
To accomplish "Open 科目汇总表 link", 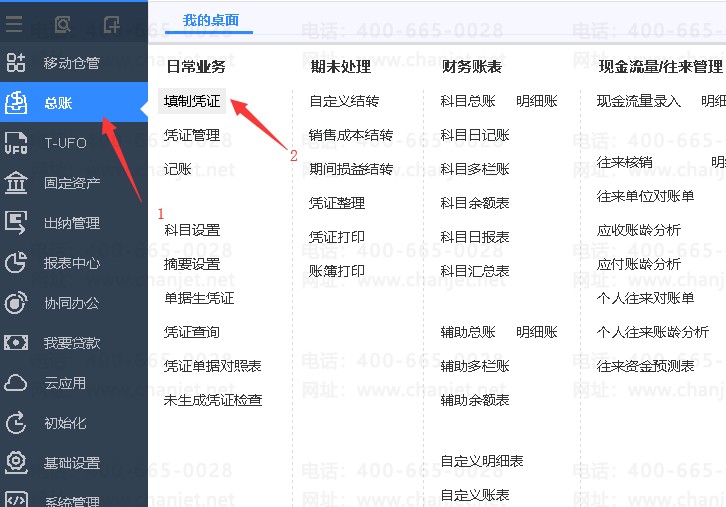I will pyautogui.click(x=475, y=271).
